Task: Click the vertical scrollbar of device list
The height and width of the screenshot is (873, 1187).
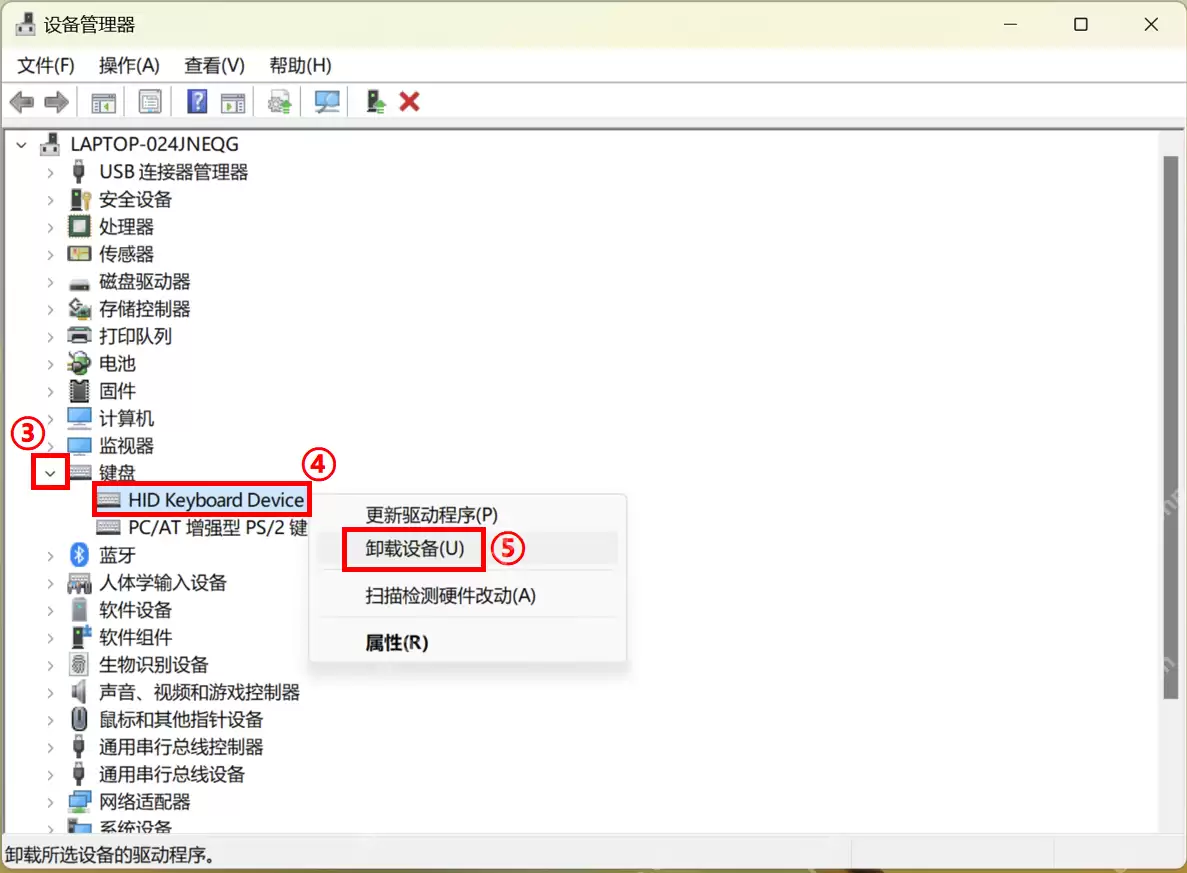Action: pos(1170,428)
